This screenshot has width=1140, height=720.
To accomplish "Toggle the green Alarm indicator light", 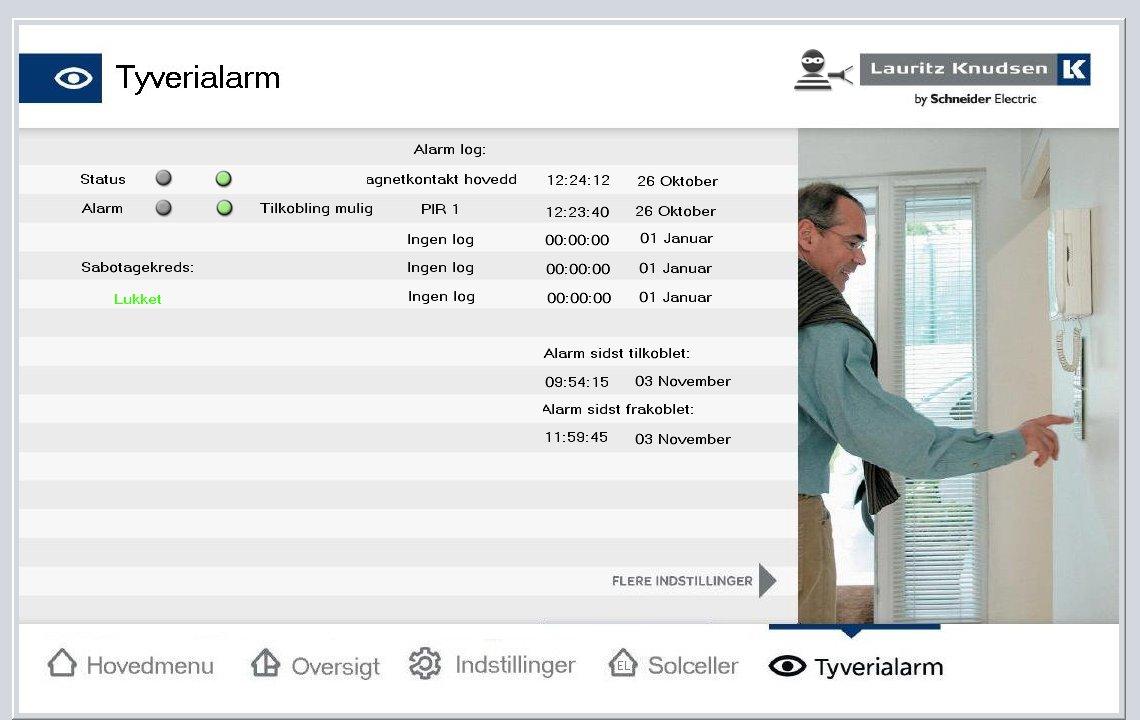I will pyautogui.click(x=224, y=208).
